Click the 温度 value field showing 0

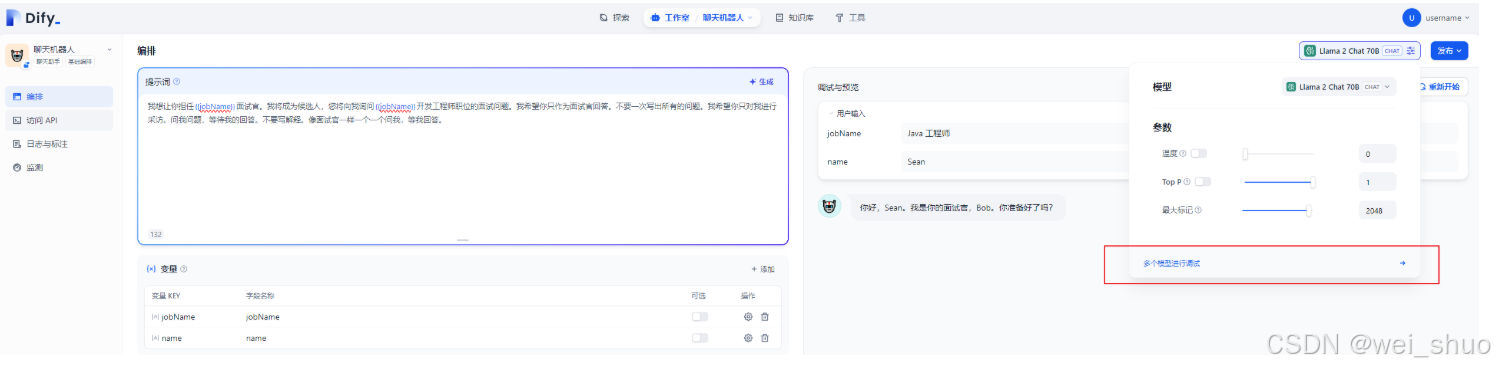pos(1377,154)
